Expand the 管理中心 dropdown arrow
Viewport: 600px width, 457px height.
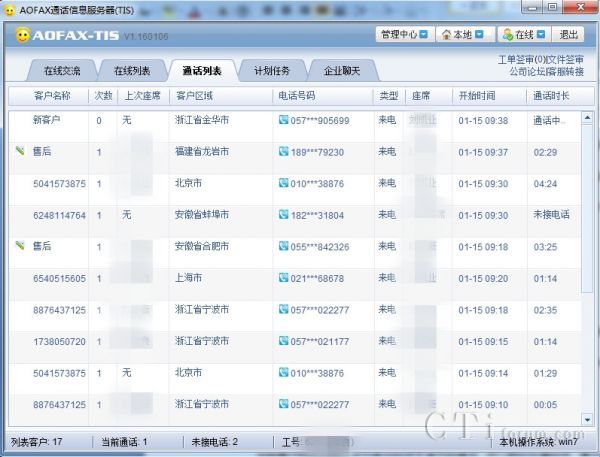coord(424,35)
